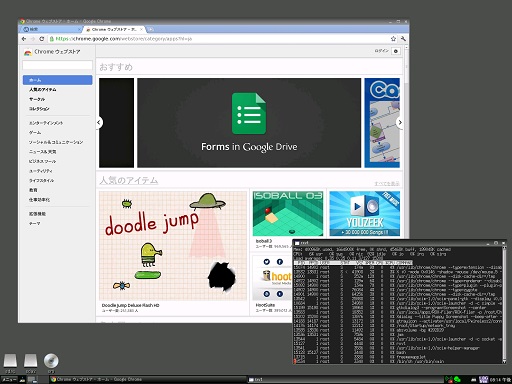Open the メニュー start button in taskbar
Viewport: 512px width, 384px height.
(x=9, y=379)
